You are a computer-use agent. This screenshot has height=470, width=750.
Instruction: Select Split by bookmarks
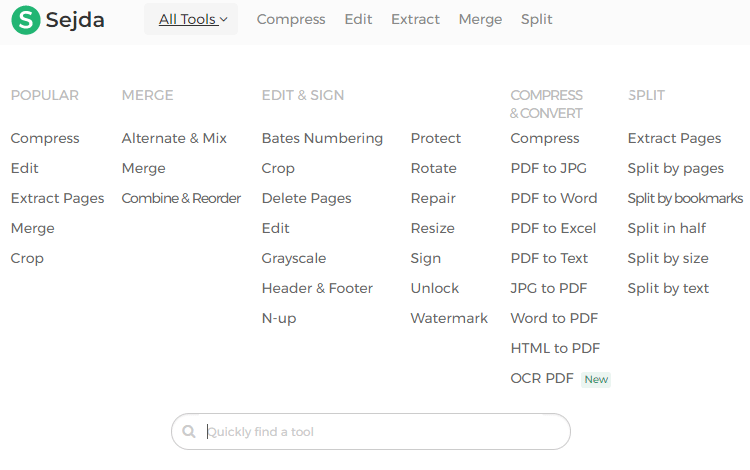coord(685,198)
